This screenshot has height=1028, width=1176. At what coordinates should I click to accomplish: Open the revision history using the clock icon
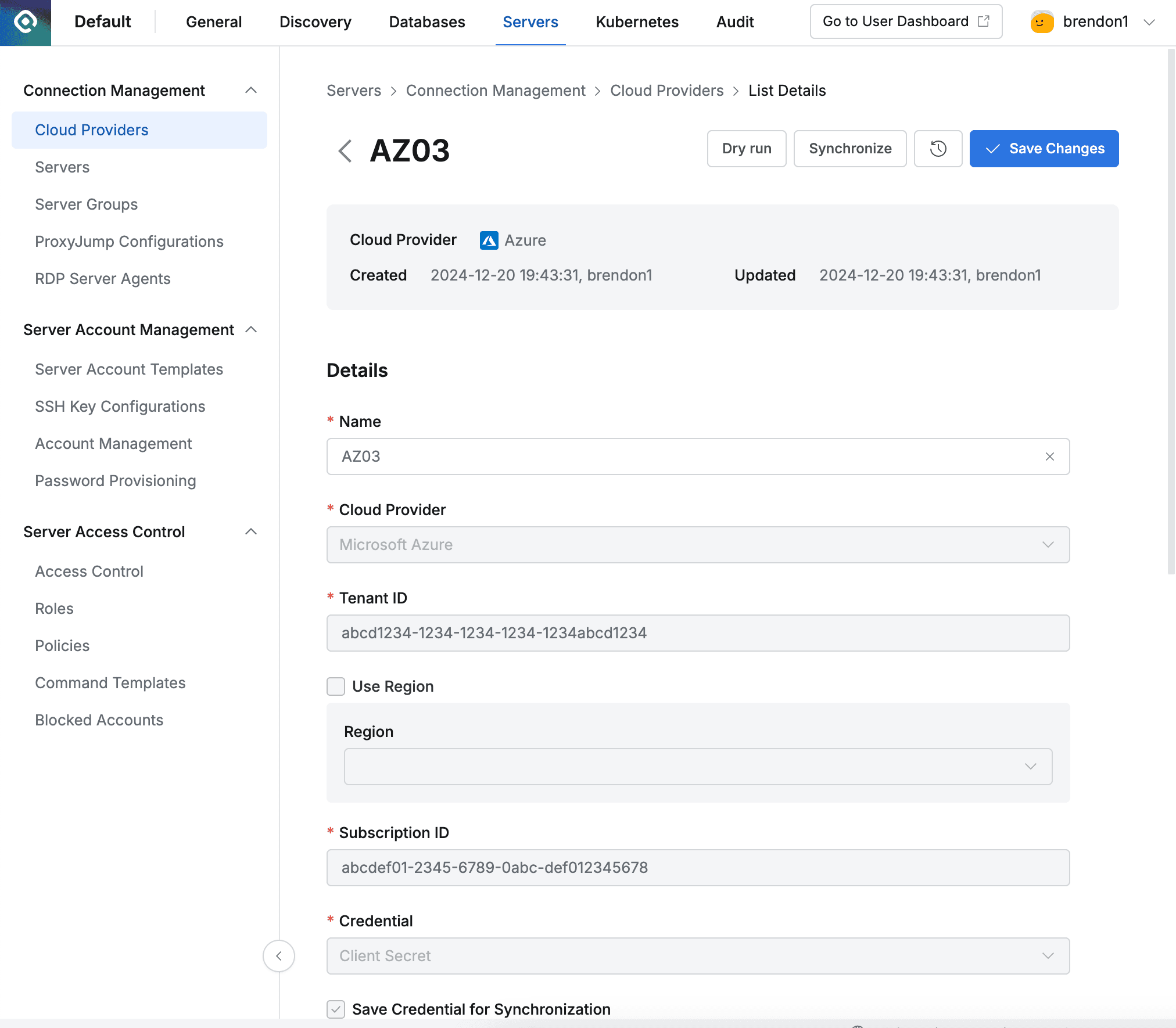click(x=937, y=149)
